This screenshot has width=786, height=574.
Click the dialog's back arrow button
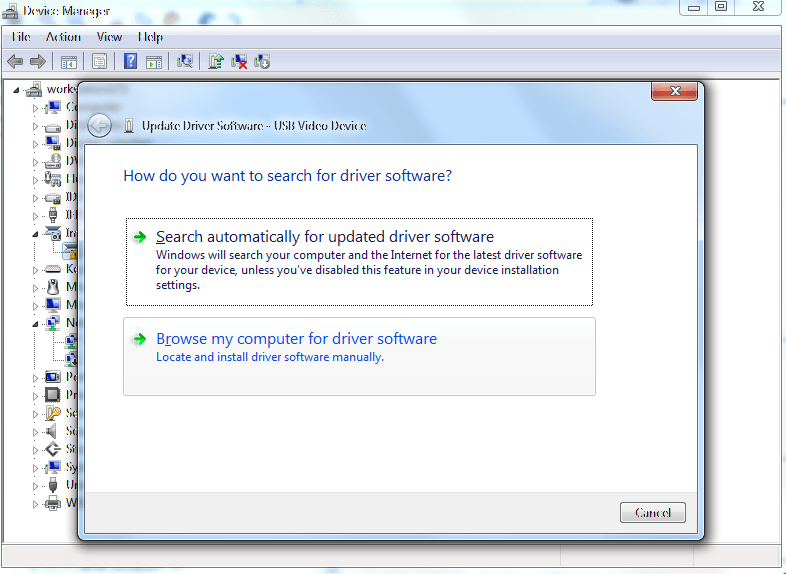(99, 125)
